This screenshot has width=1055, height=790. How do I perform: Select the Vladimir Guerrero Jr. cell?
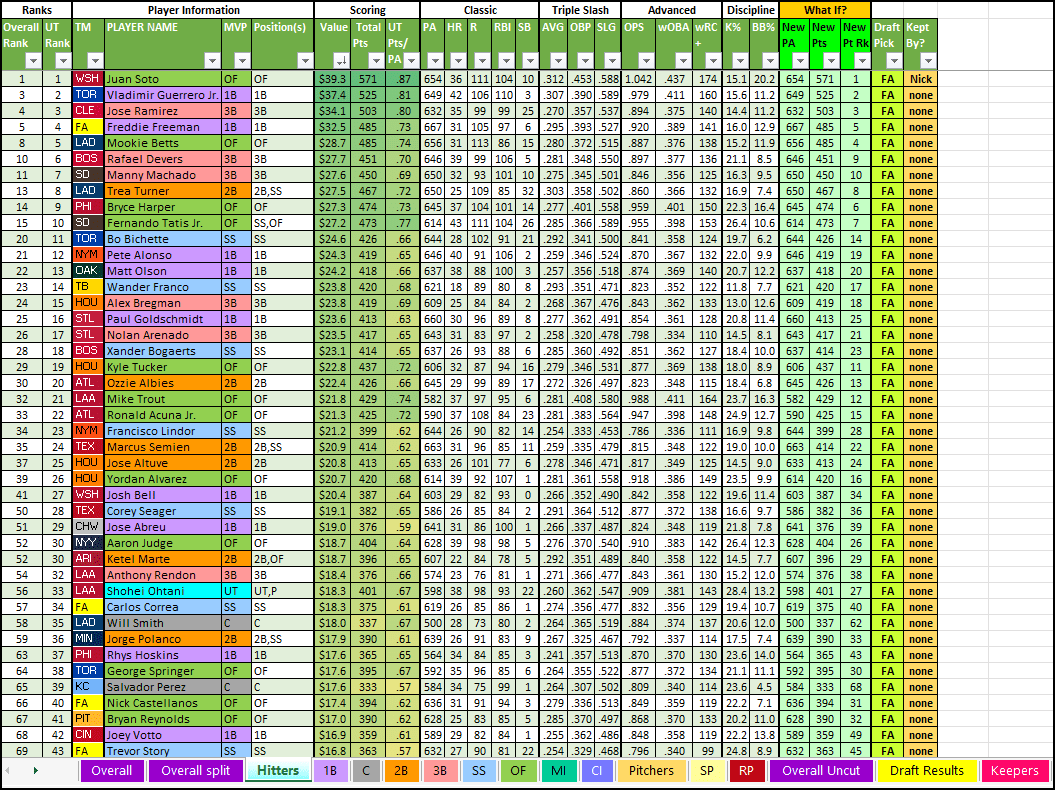coord(163,95)
